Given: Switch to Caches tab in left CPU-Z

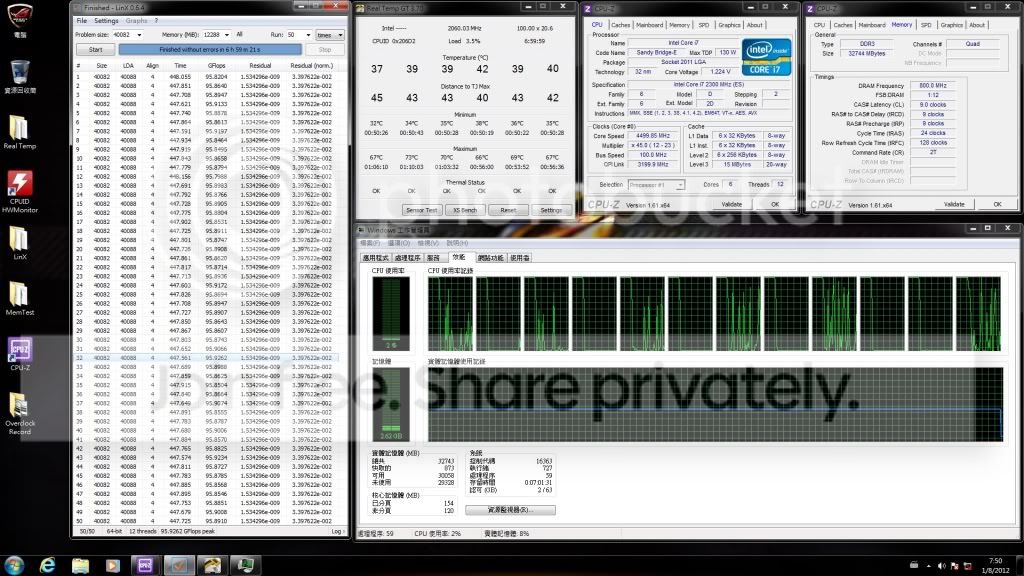Looking at the screenshot, I should point(620,25).
